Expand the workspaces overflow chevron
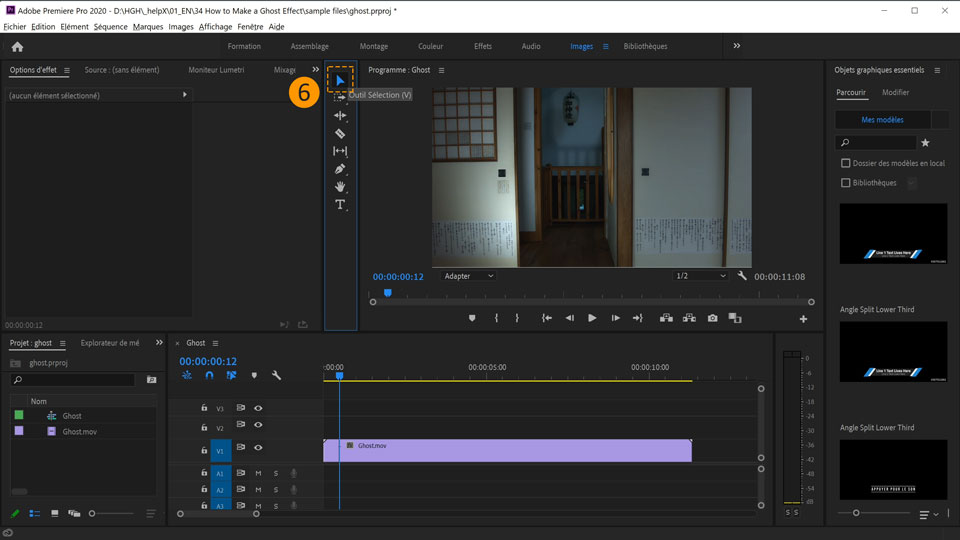The width and height of the screenshot is (960, 540). 737,46
